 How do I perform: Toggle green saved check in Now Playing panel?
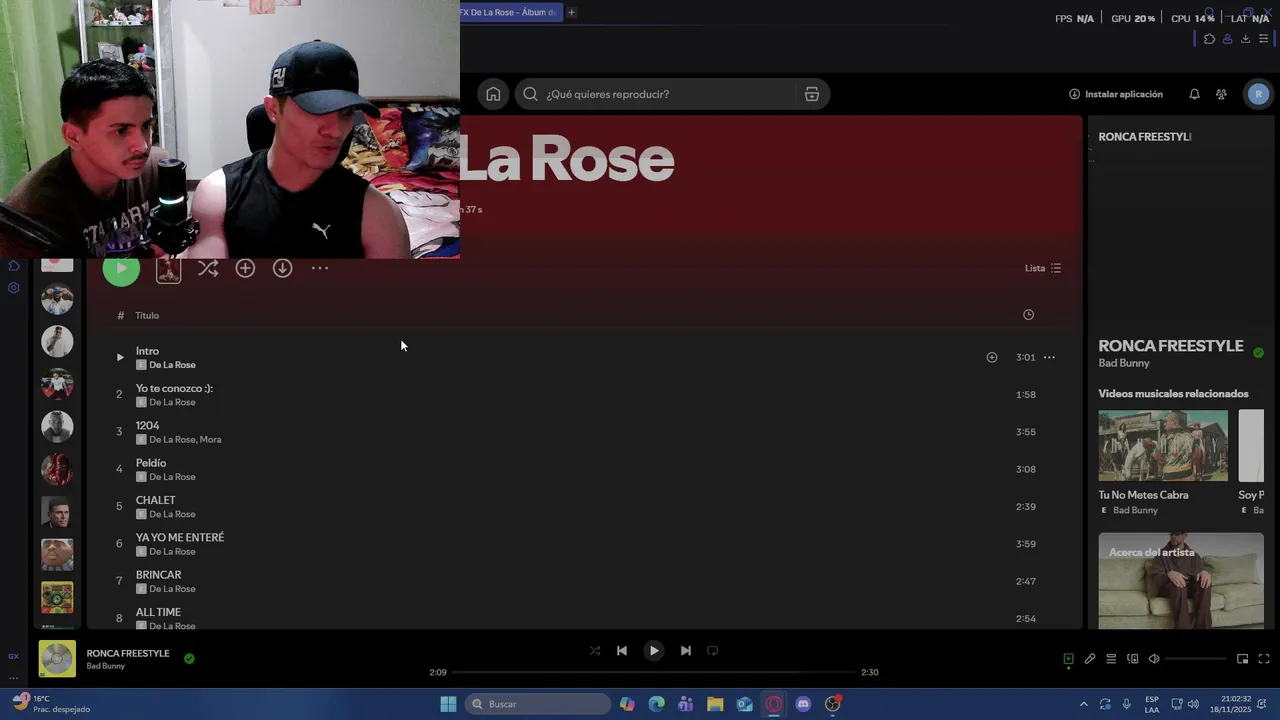[1258, 353]
